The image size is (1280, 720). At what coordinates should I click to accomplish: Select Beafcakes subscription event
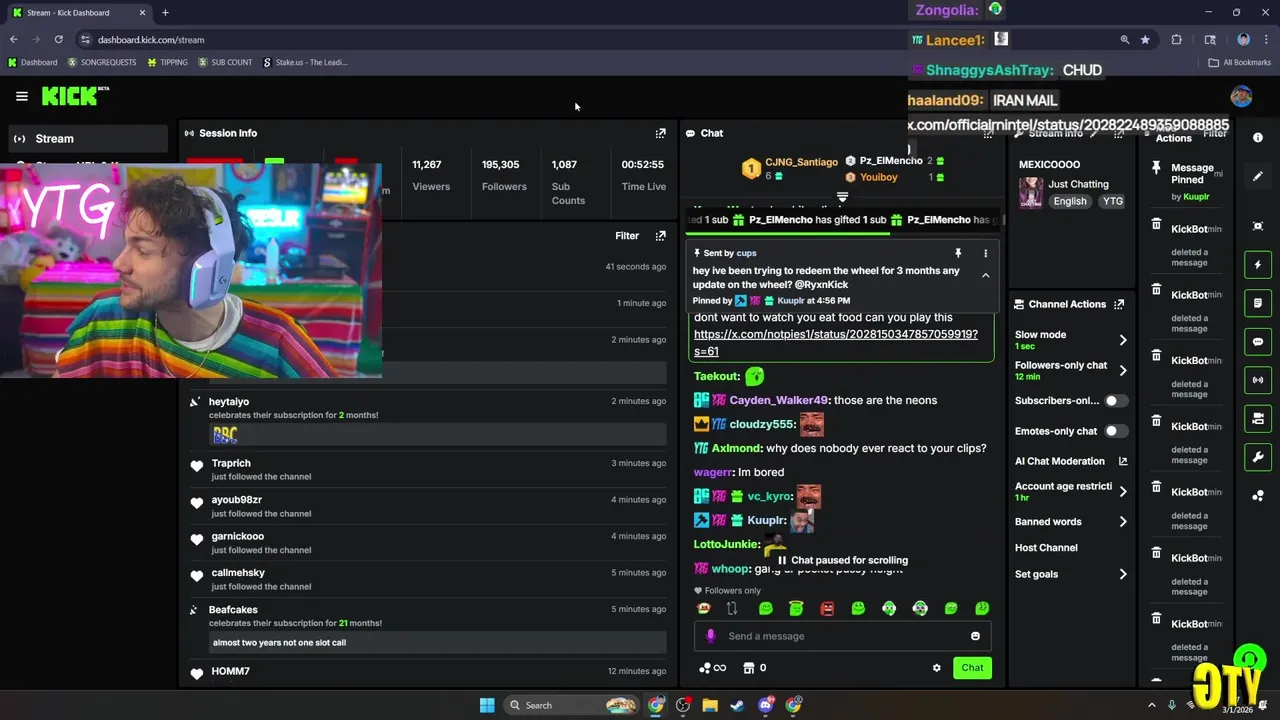430,629
